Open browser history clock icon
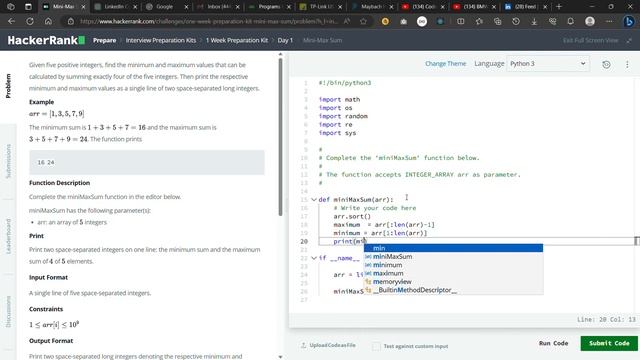 (516, 21)
